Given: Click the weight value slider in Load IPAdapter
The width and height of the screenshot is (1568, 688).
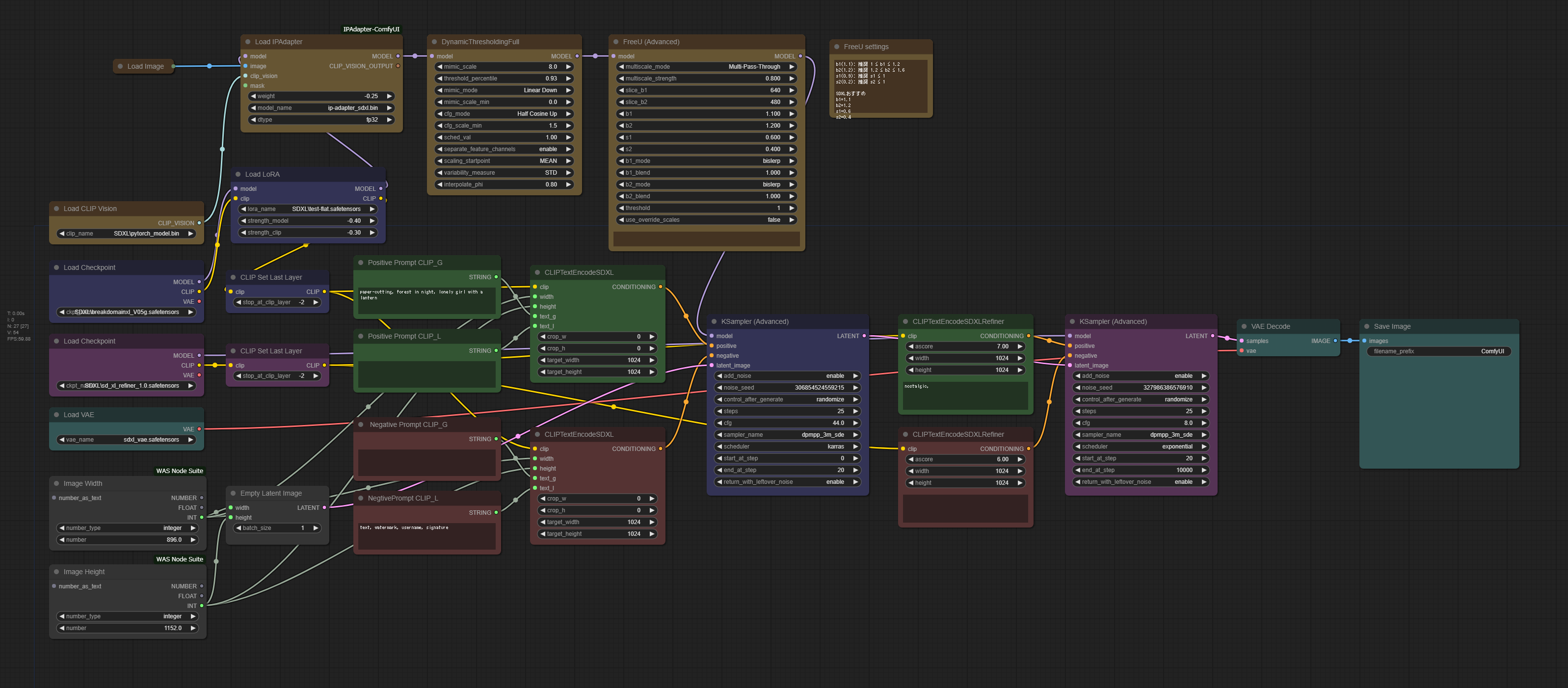Looking at the screenshot, I should [x=321, y=96].
